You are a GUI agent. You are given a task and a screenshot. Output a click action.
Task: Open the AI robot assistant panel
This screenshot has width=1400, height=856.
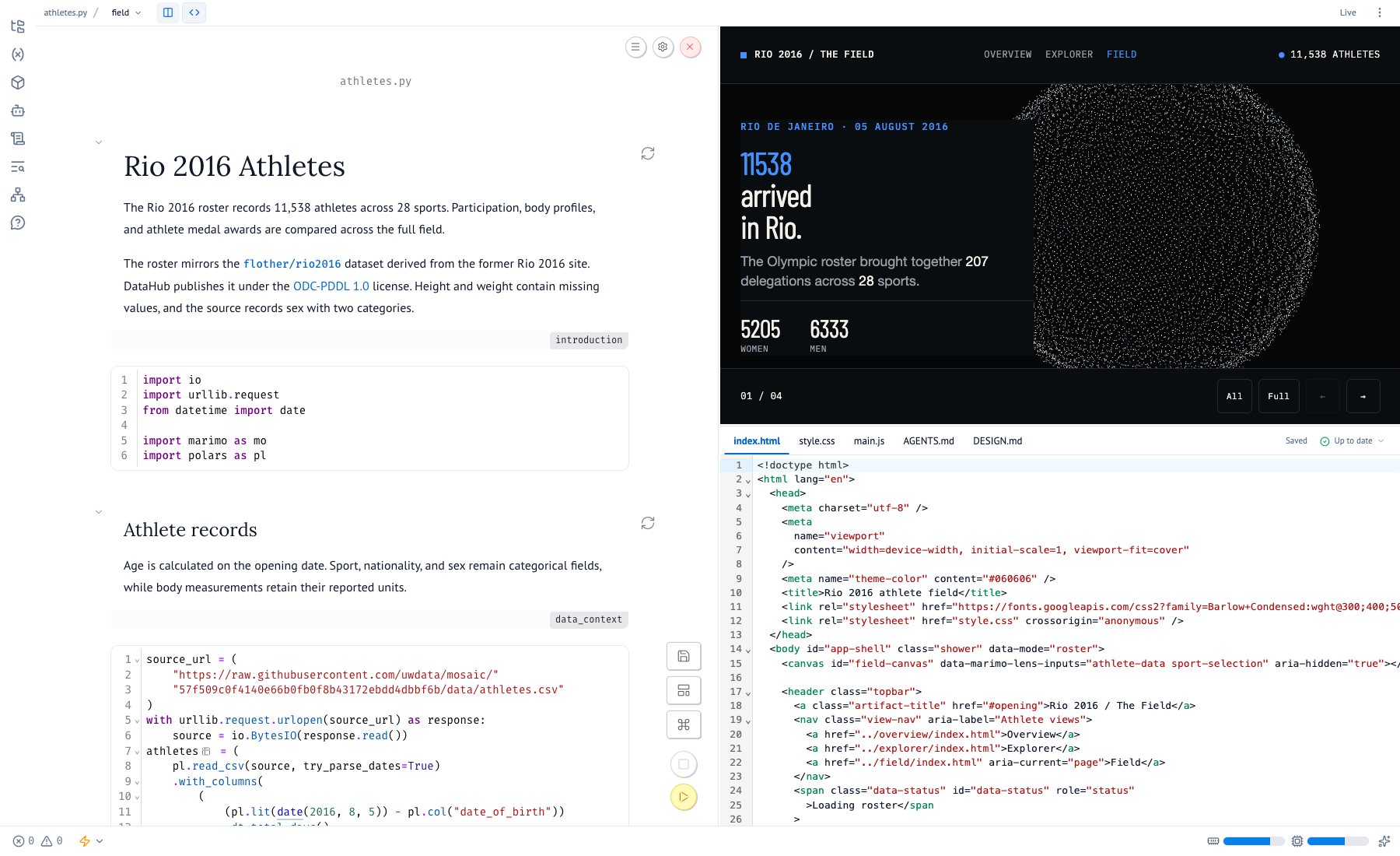pos(18,111)
